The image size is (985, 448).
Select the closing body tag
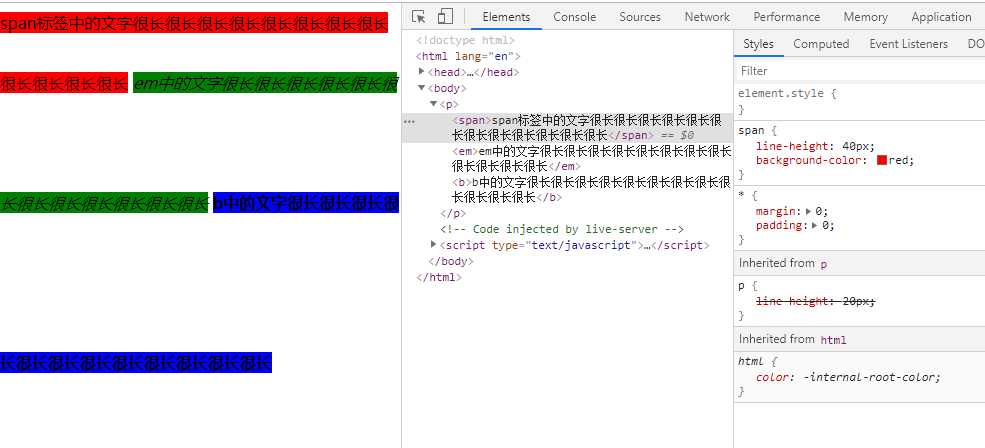pyautogui.click(x=450, y=261)
